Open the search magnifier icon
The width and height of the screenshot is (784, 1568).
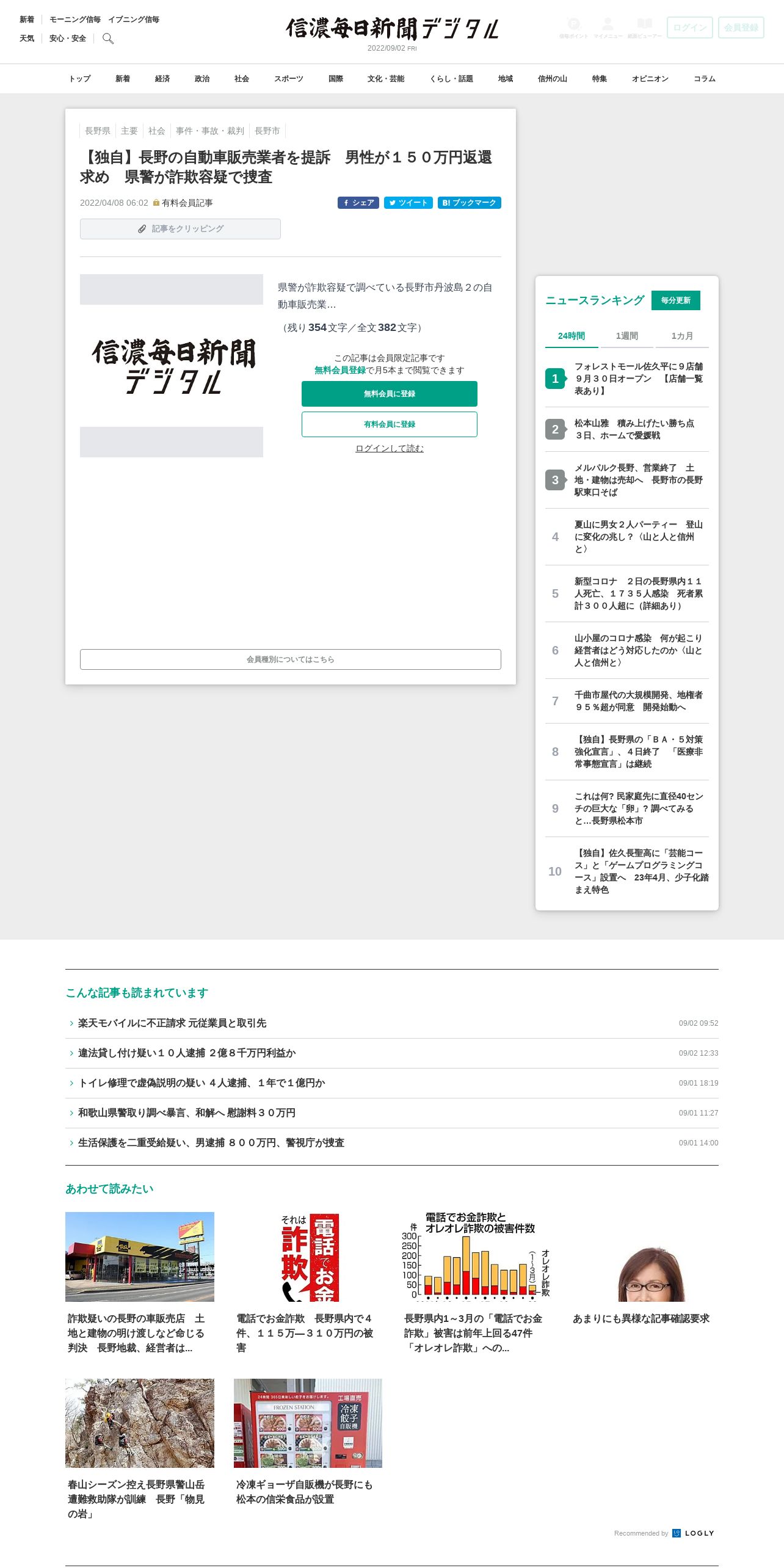coord(108,38)
